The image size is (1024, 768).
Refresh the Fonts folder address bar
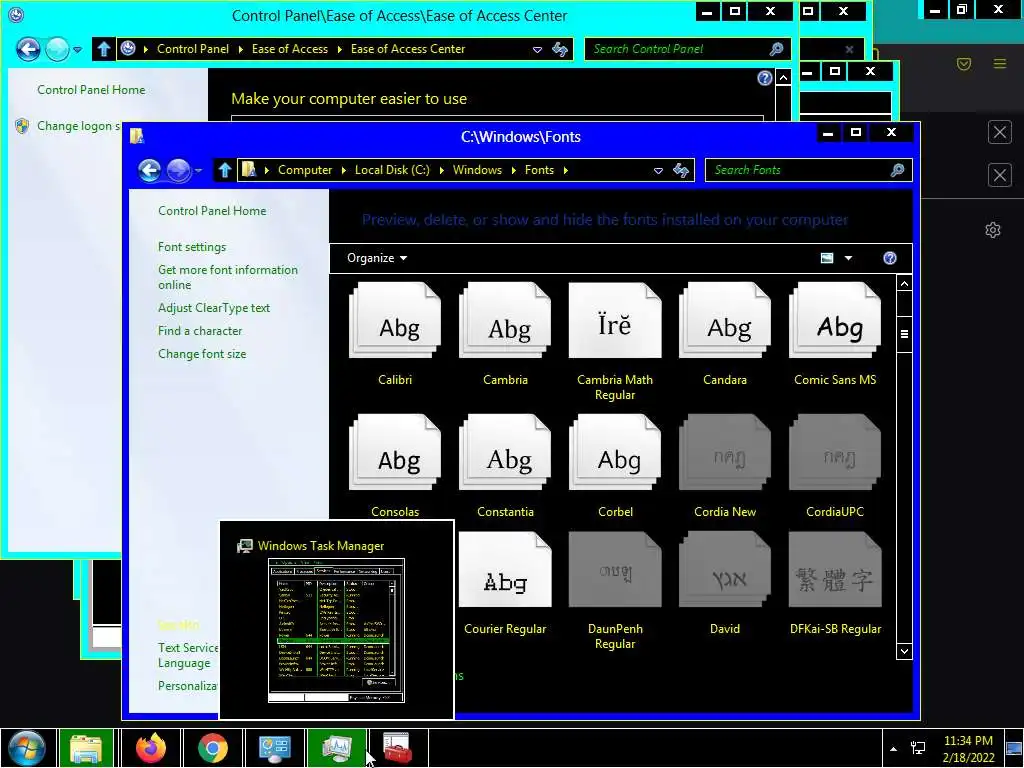(681, 170)
